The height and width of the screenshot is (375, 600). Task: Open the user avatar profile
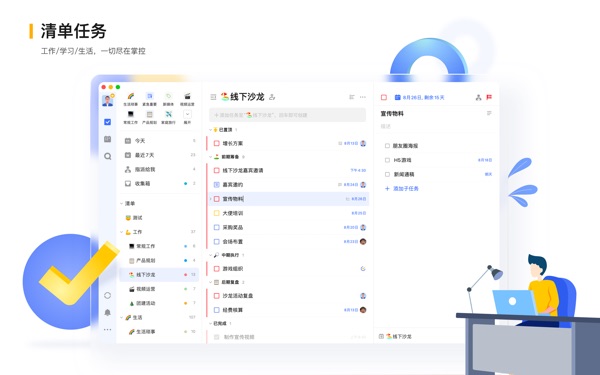point(108,101)
